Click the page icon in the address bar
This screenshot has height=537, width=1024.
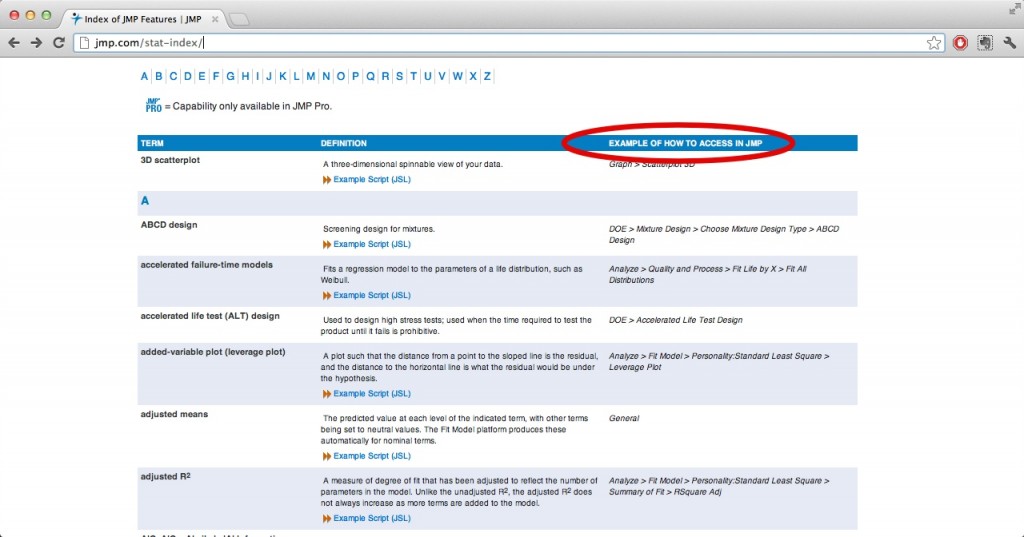84,43
